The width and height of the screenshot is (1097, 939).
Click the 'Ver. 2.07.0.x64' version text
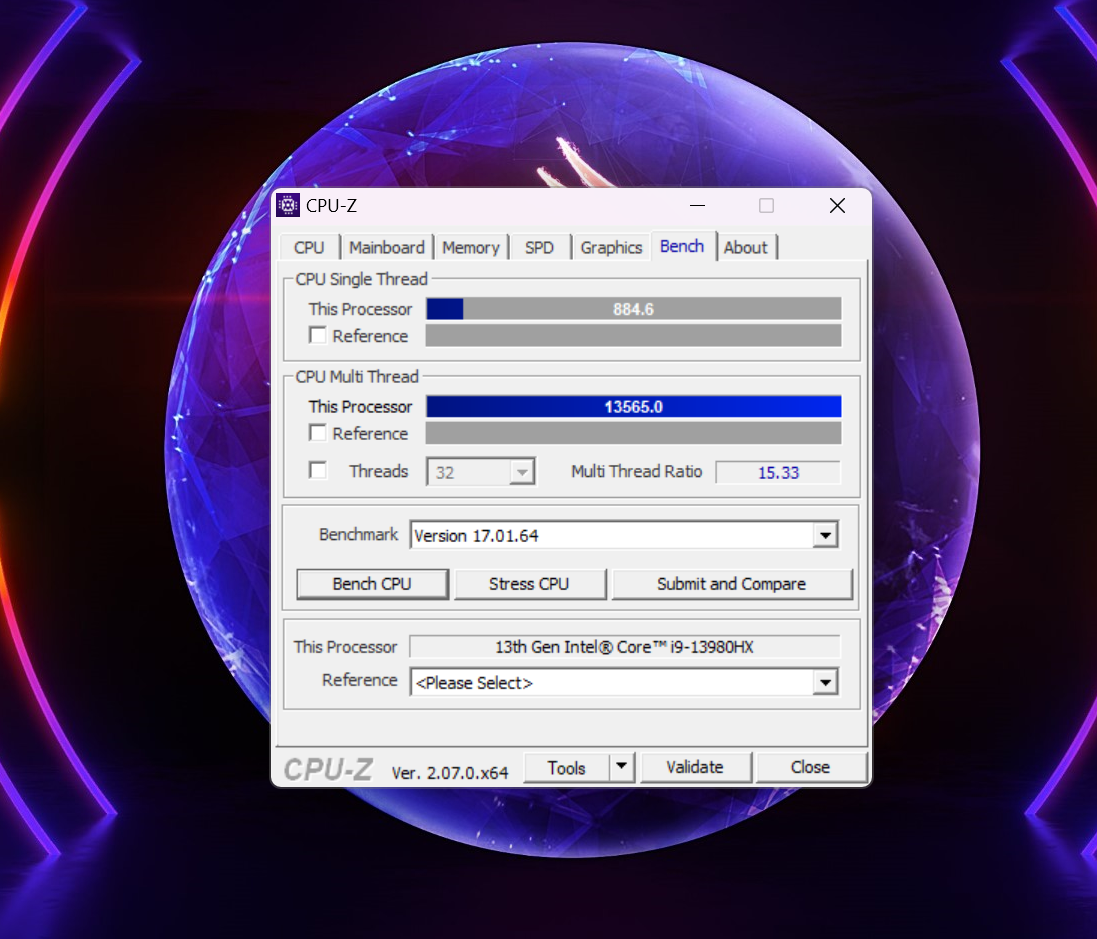coord(450,772)
